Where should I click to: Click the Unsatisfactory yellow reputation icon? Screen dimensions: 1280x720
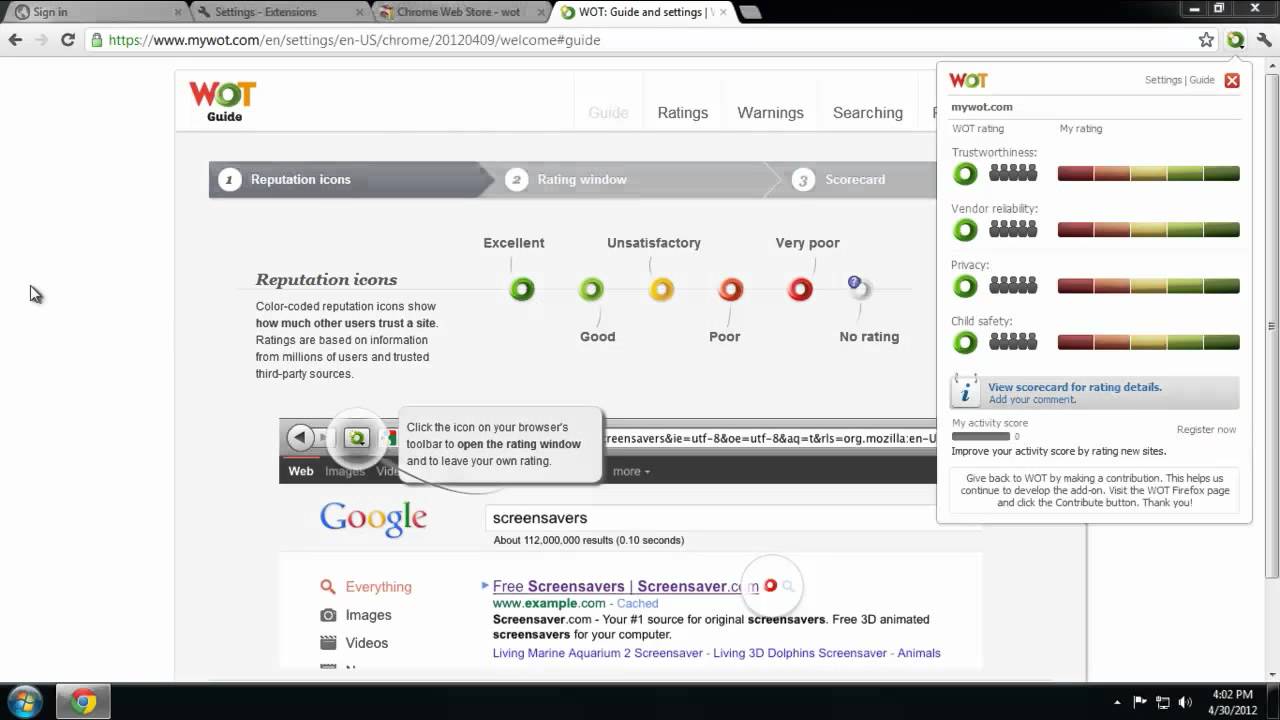coord(661,290)
